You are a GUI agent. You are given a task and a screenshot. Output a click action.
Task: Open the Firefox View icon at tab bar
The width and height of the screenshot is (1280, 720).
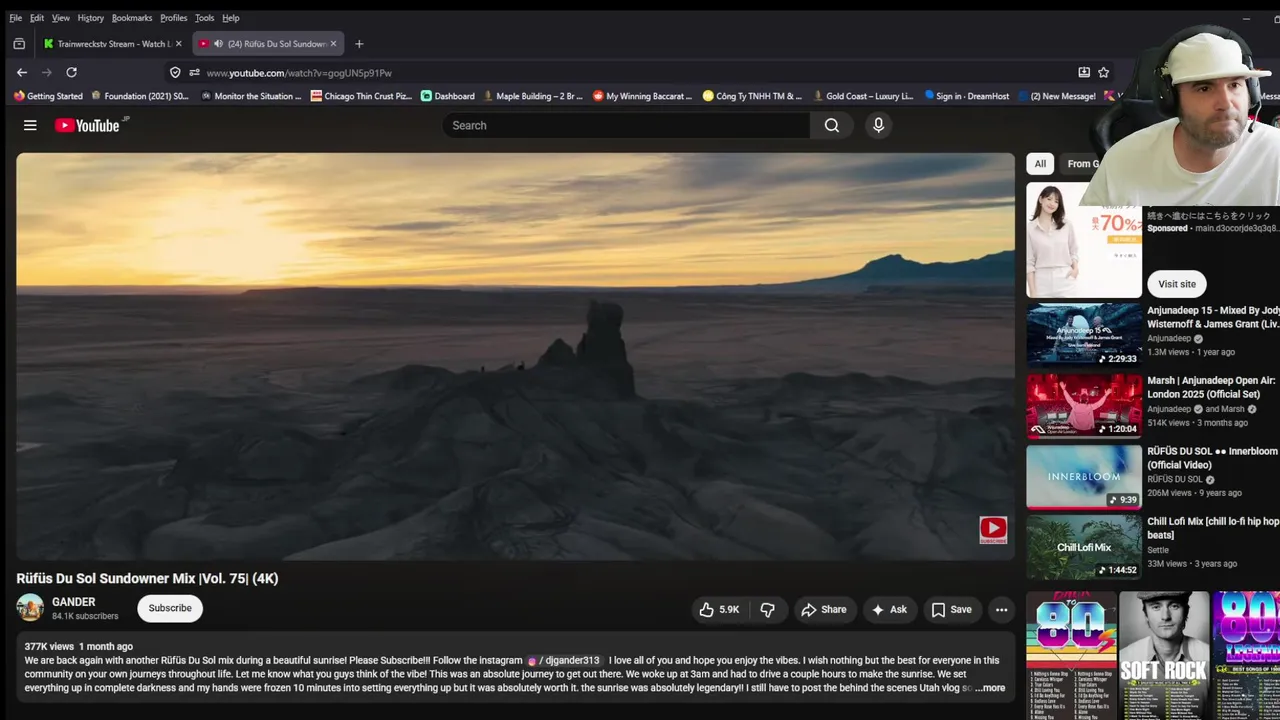pyautogui.click(x=18, y=44)
